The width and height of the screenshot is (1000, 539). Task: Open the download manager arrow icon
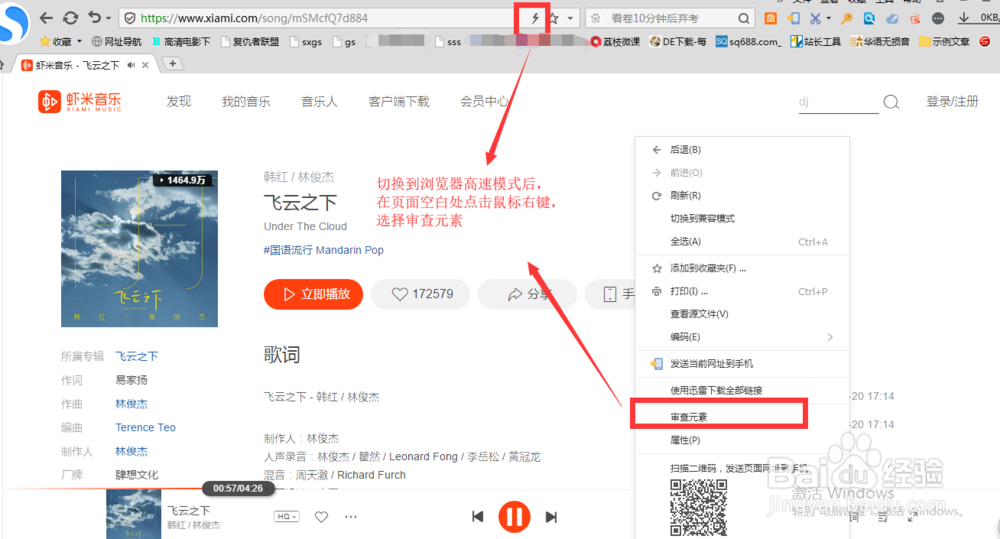pos(964,18)
